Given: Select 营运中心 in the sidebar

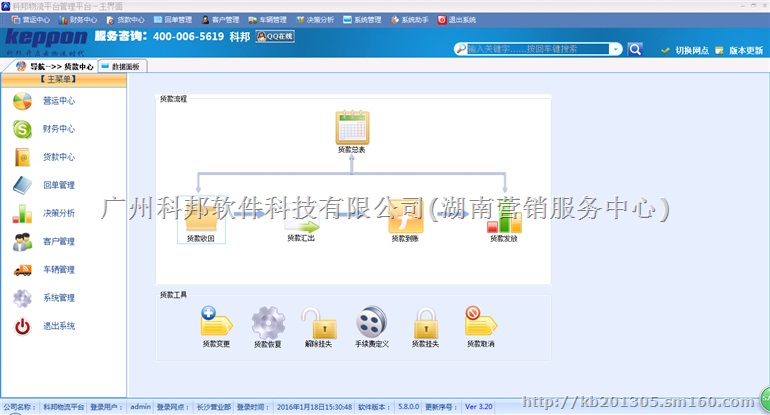Looking at the screenshot, I should point(58,101).
